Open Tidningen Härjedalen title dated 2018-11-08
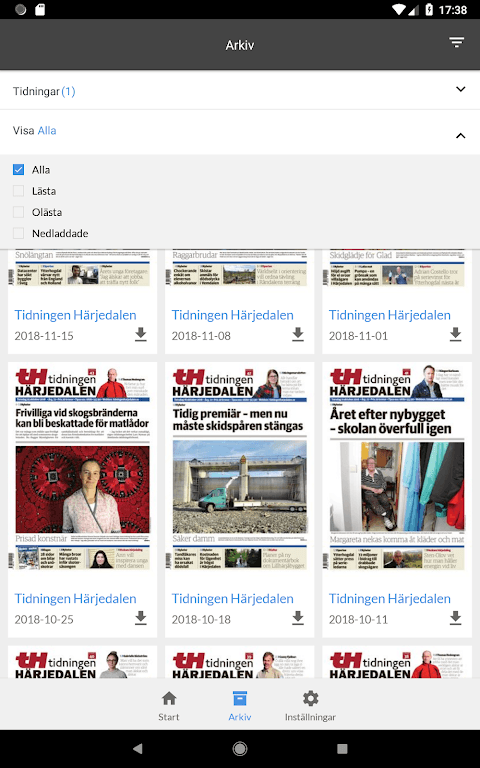The height and width of the screenshot is (768, 480). pos(233,315)
